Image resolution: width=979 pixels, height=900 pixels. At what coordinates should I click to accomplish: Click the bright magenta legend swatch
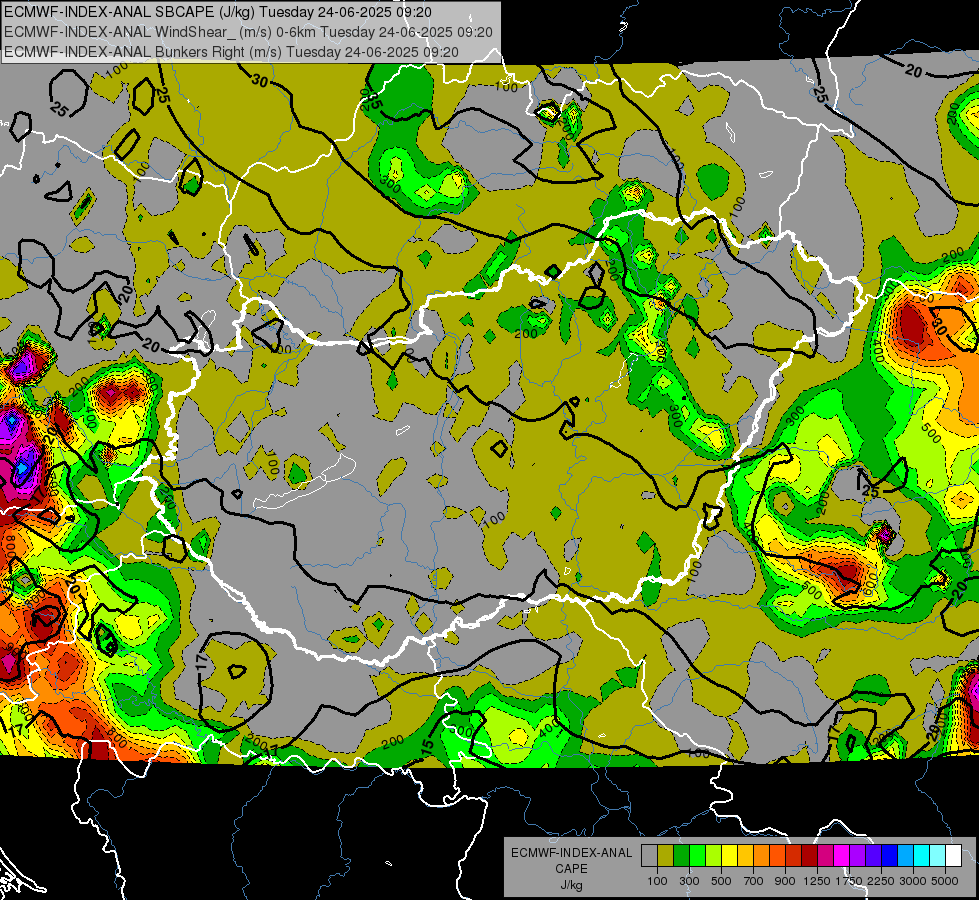(x=842, y=856)
